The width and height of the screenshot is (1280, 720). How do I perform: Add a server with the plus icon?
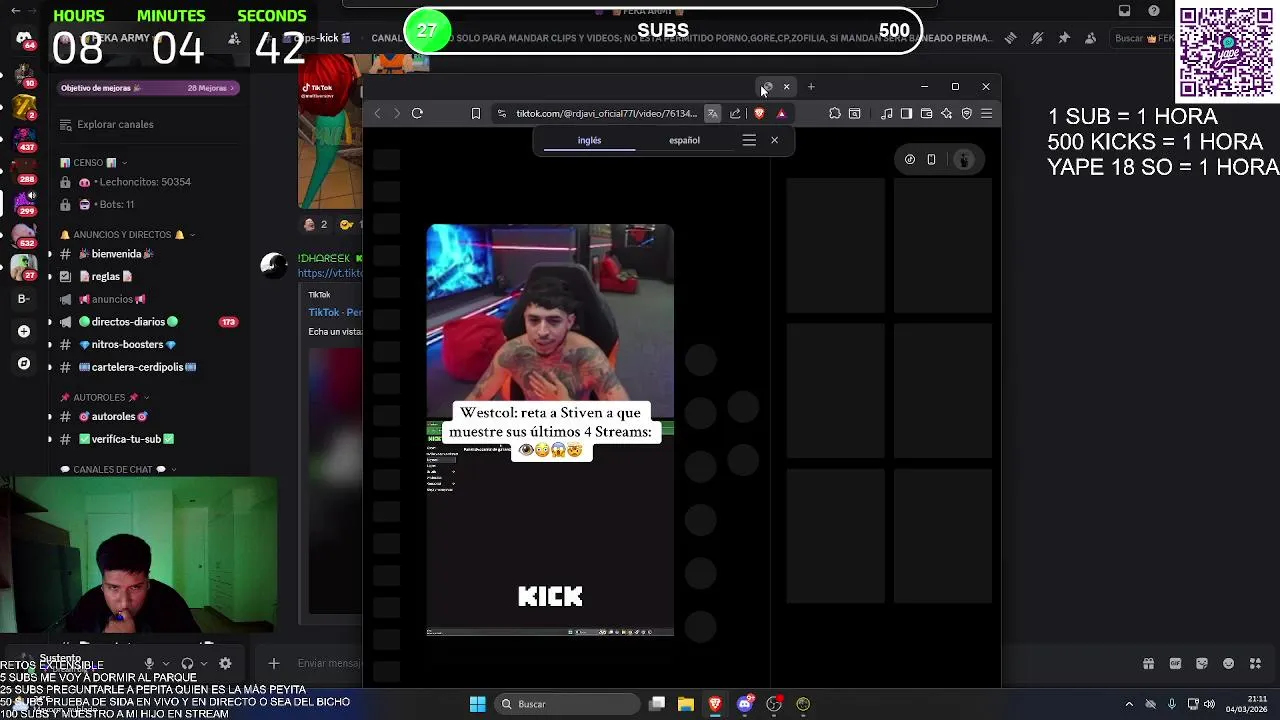pos(24,331)
